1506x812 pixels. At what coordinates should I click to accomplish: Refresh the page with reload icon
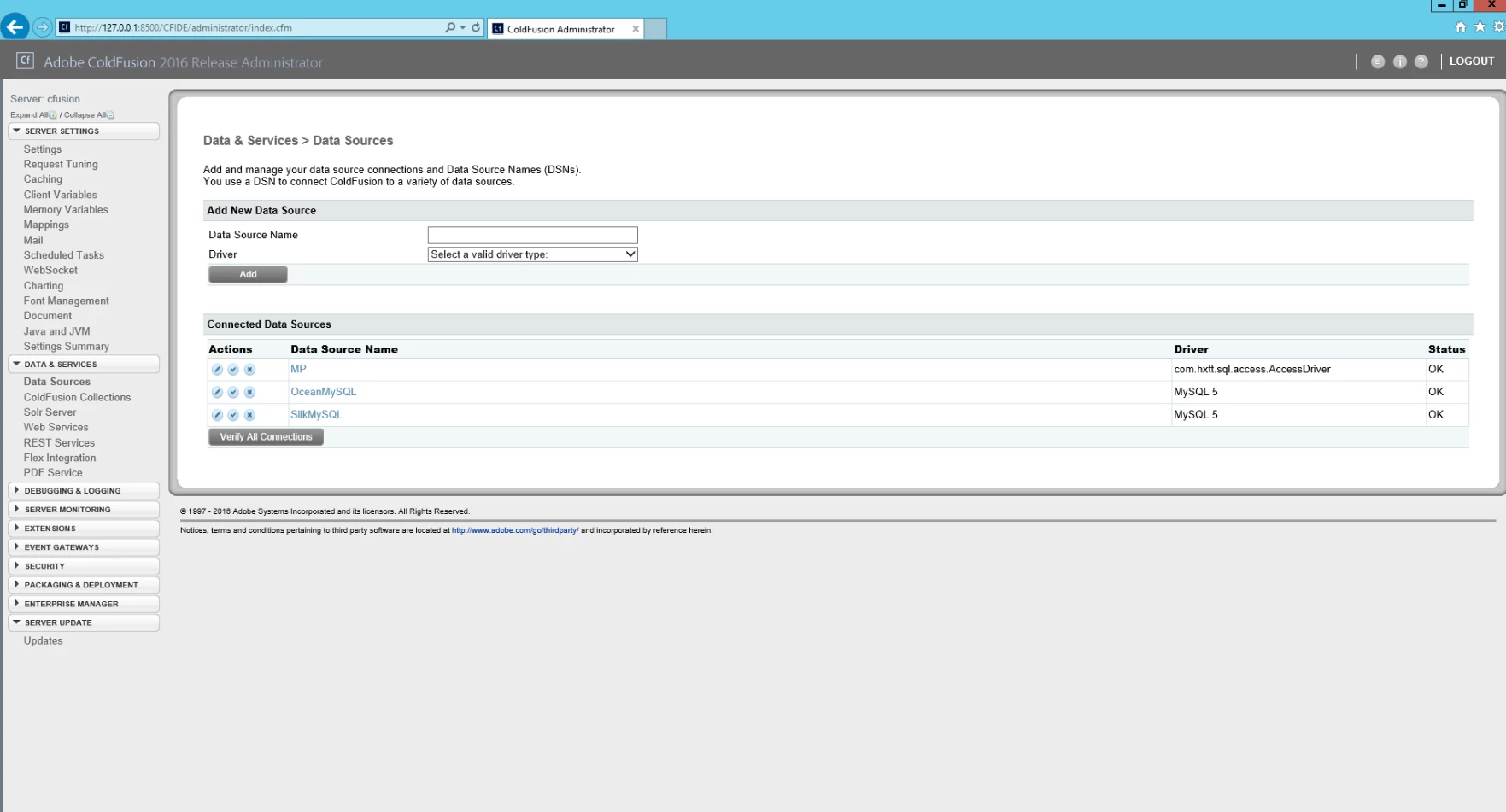coord(476,27)
